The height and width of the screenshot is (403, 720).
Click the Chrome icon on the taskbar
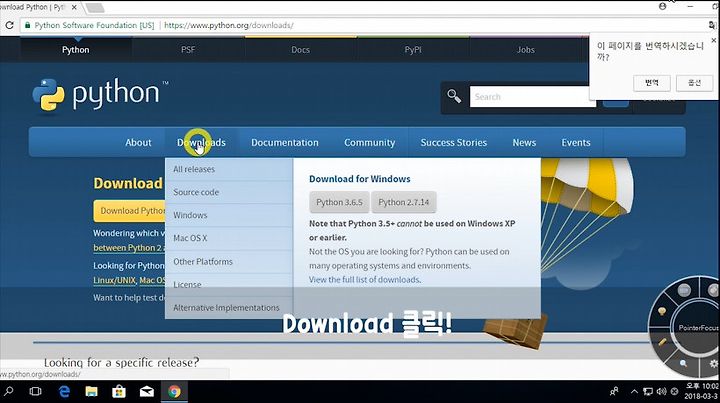[x=174, y=391]
